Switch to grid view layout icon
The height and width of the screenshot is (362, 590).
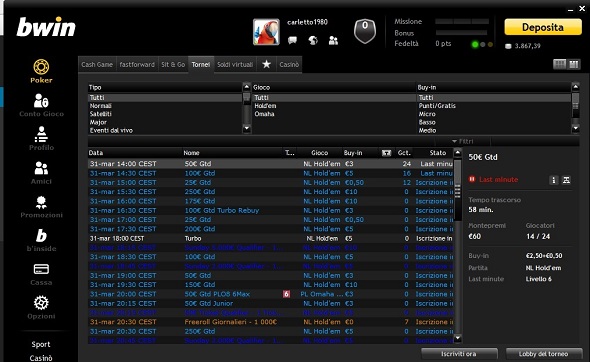(x=560, y=64)
